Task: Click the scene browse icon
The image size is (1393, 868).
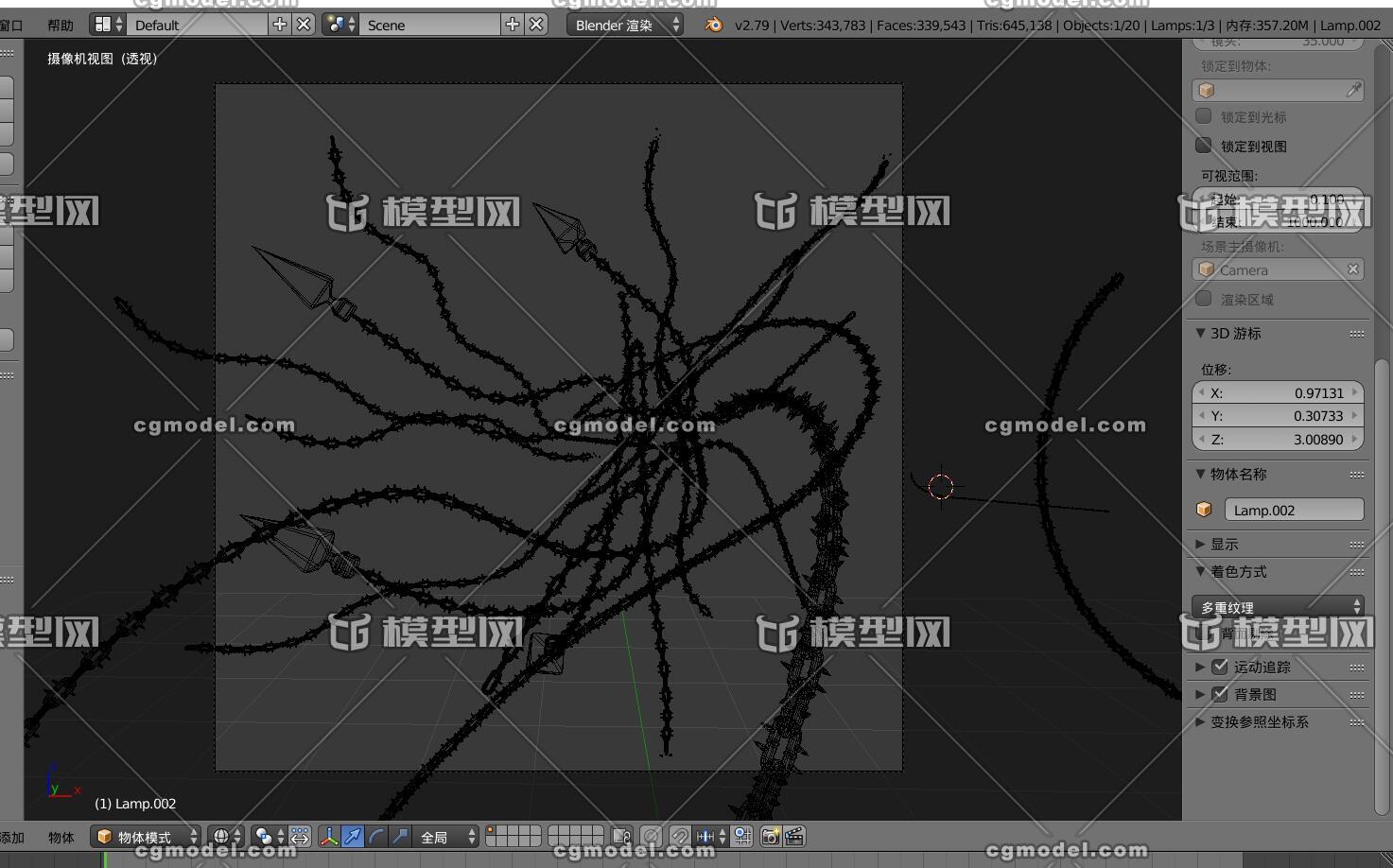Action: (340, 25)
